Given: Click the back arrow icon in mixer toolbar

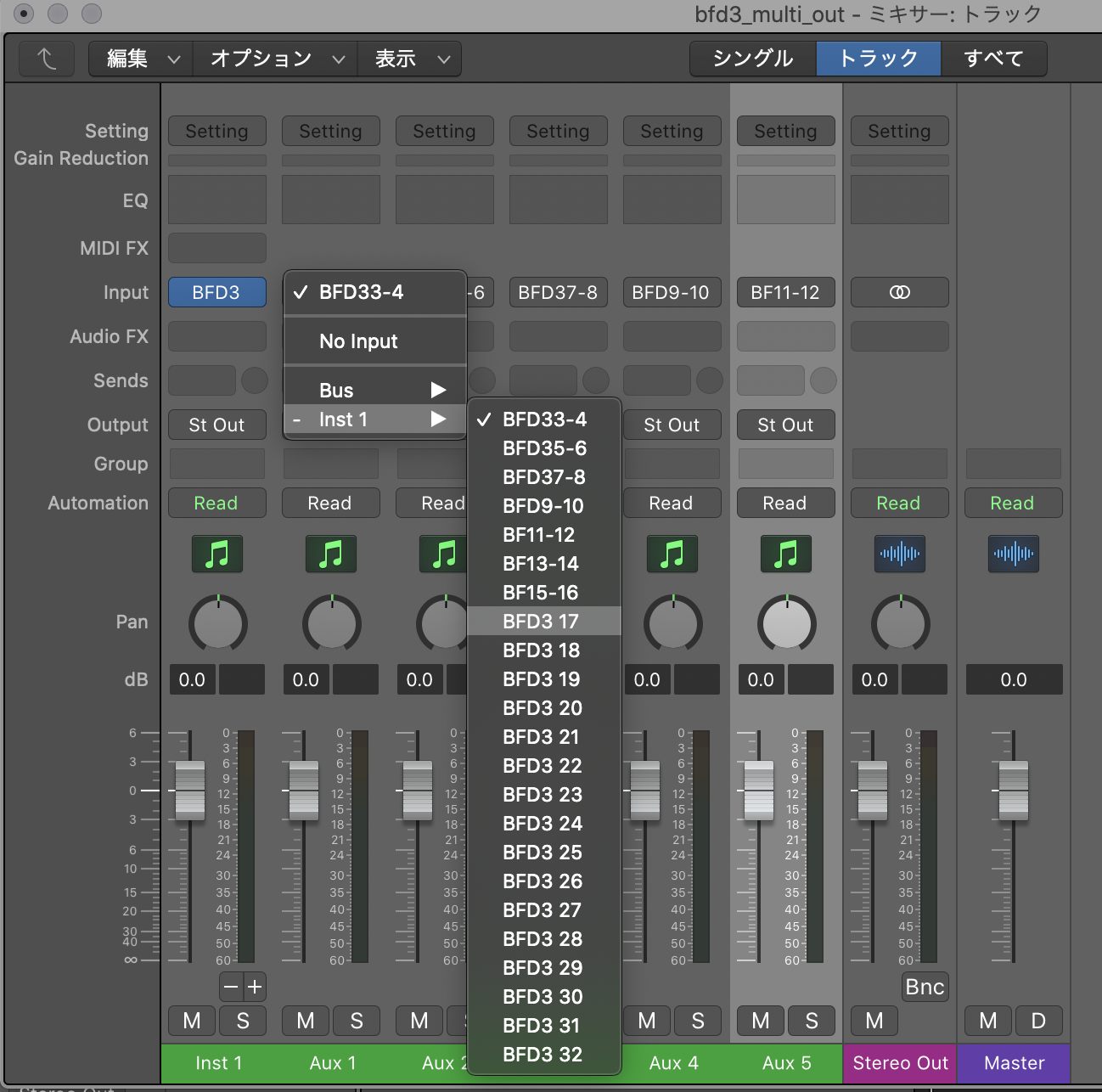Looking at the screenshot, I should tap(47, 59).
